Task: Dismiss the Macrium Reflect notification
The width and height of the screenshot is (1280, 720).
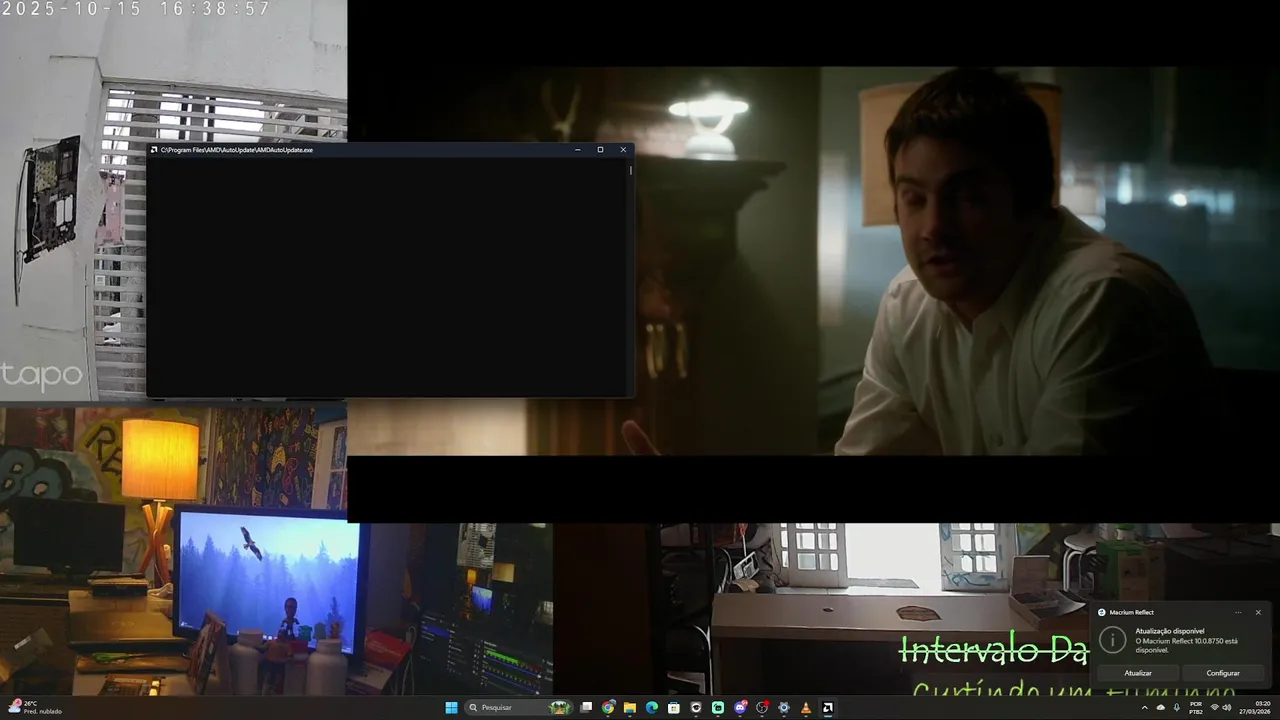Action: coord(1258,612)
